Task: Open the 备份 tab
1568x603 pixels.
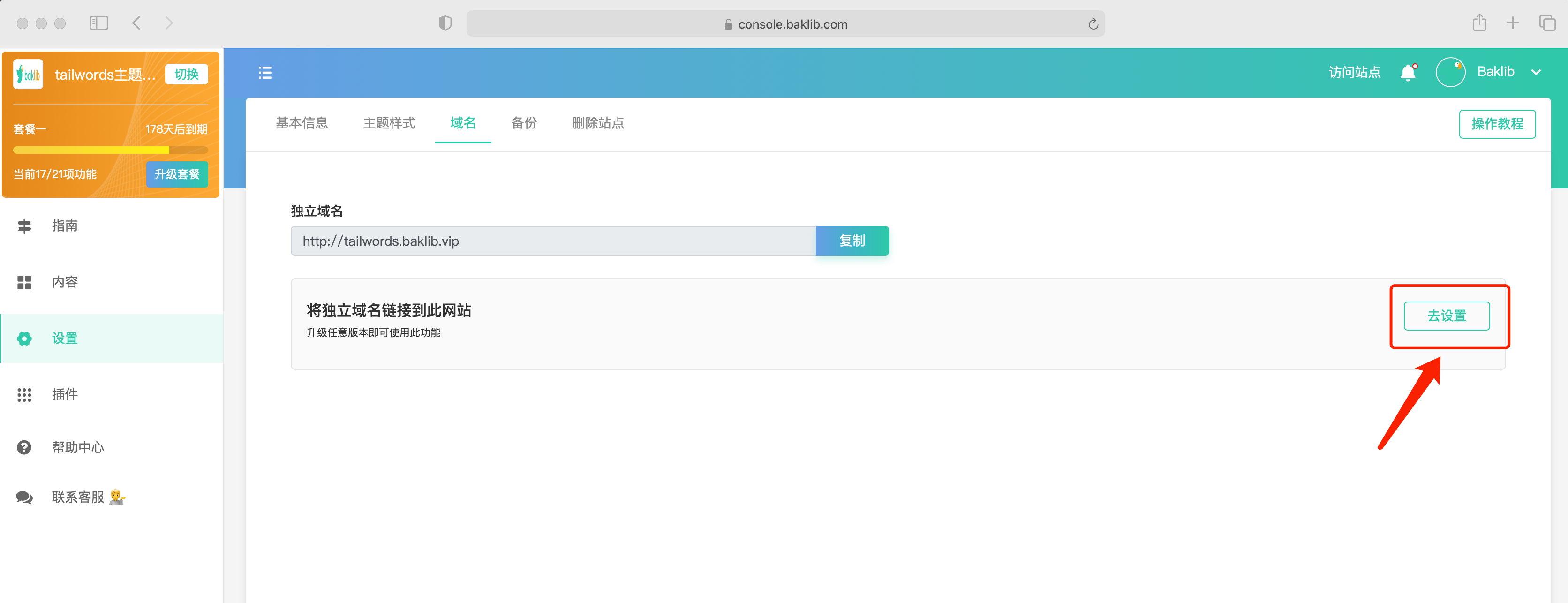Action: point(524,123)
